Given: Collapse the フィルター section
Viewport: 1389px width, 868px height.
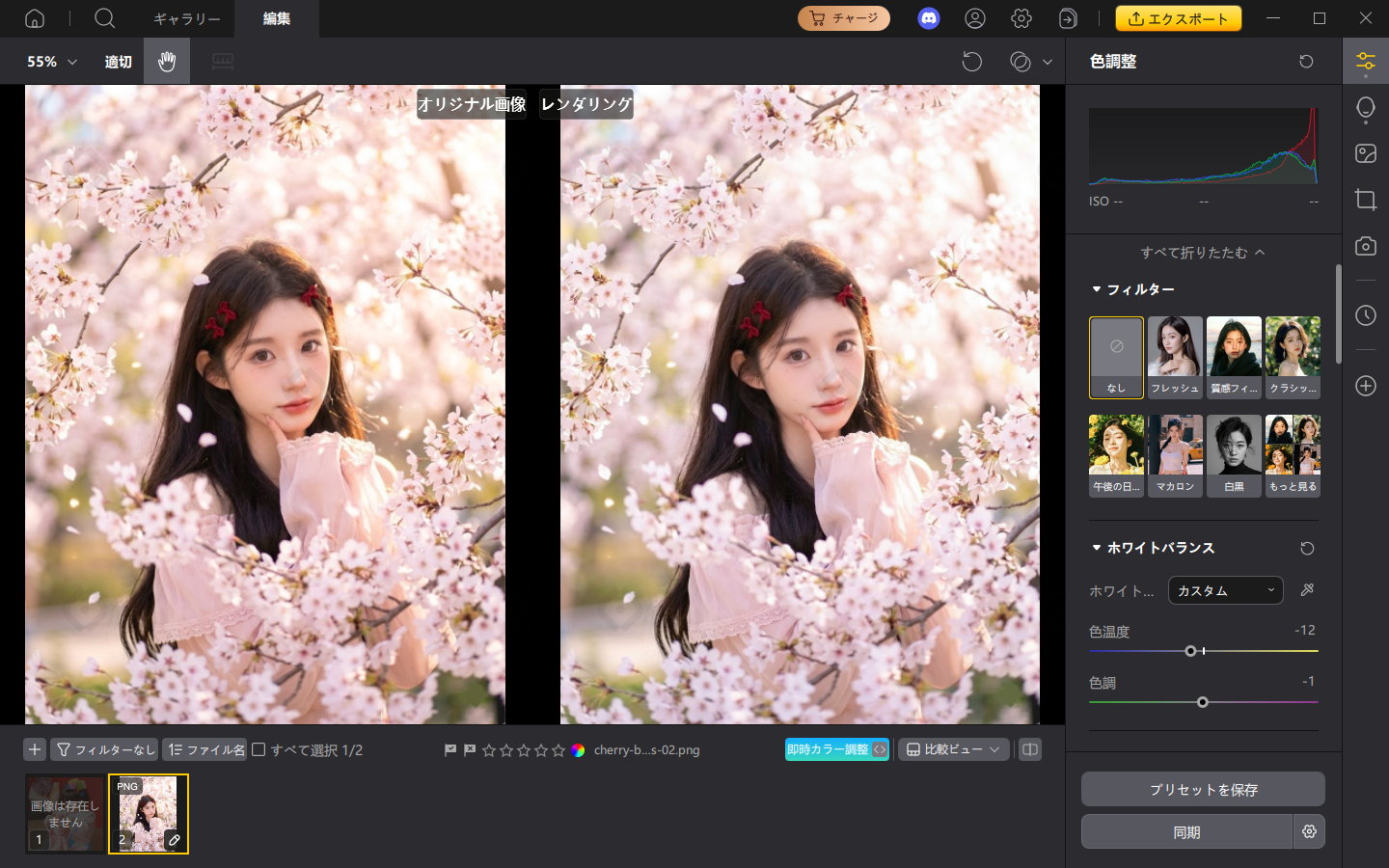Looking at the screenshot, I should pos(1096,288).
